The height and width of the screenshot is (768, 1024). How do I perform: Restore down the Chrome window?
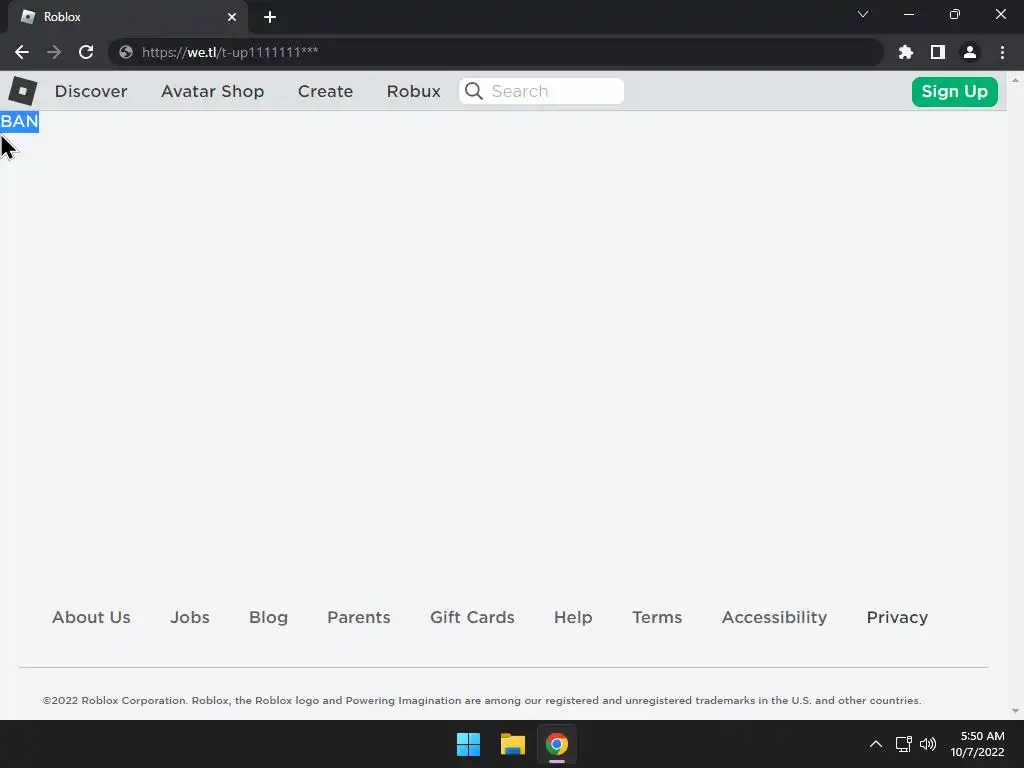click(x=955, y=14)
